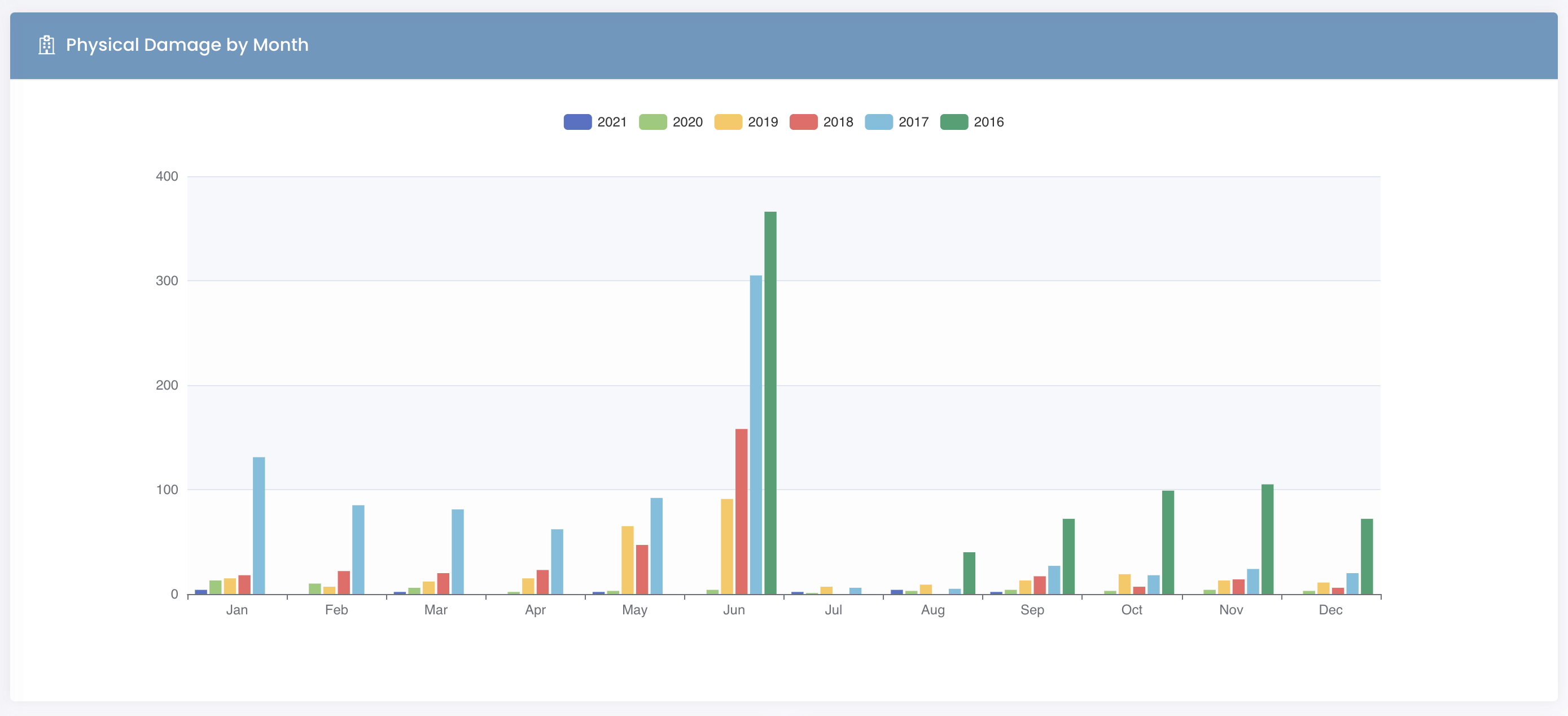Select the 2016 green bar in Nov
Image resolution: width=1568 pixels, height=716 pixels.
[1267, 539]
